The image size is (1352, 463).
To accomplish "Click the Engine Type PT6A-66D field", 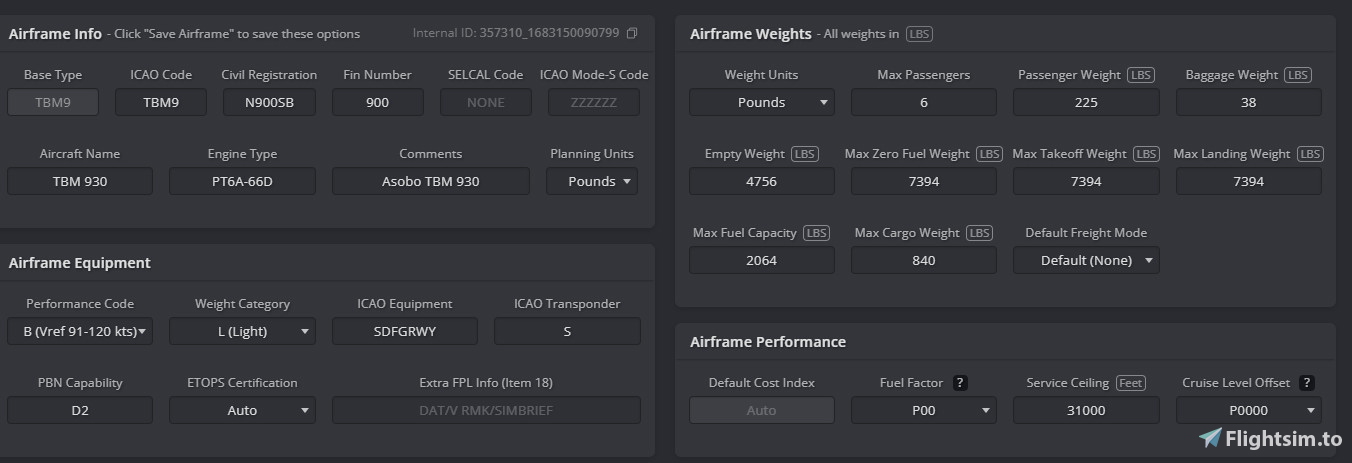I will [242, 181].
